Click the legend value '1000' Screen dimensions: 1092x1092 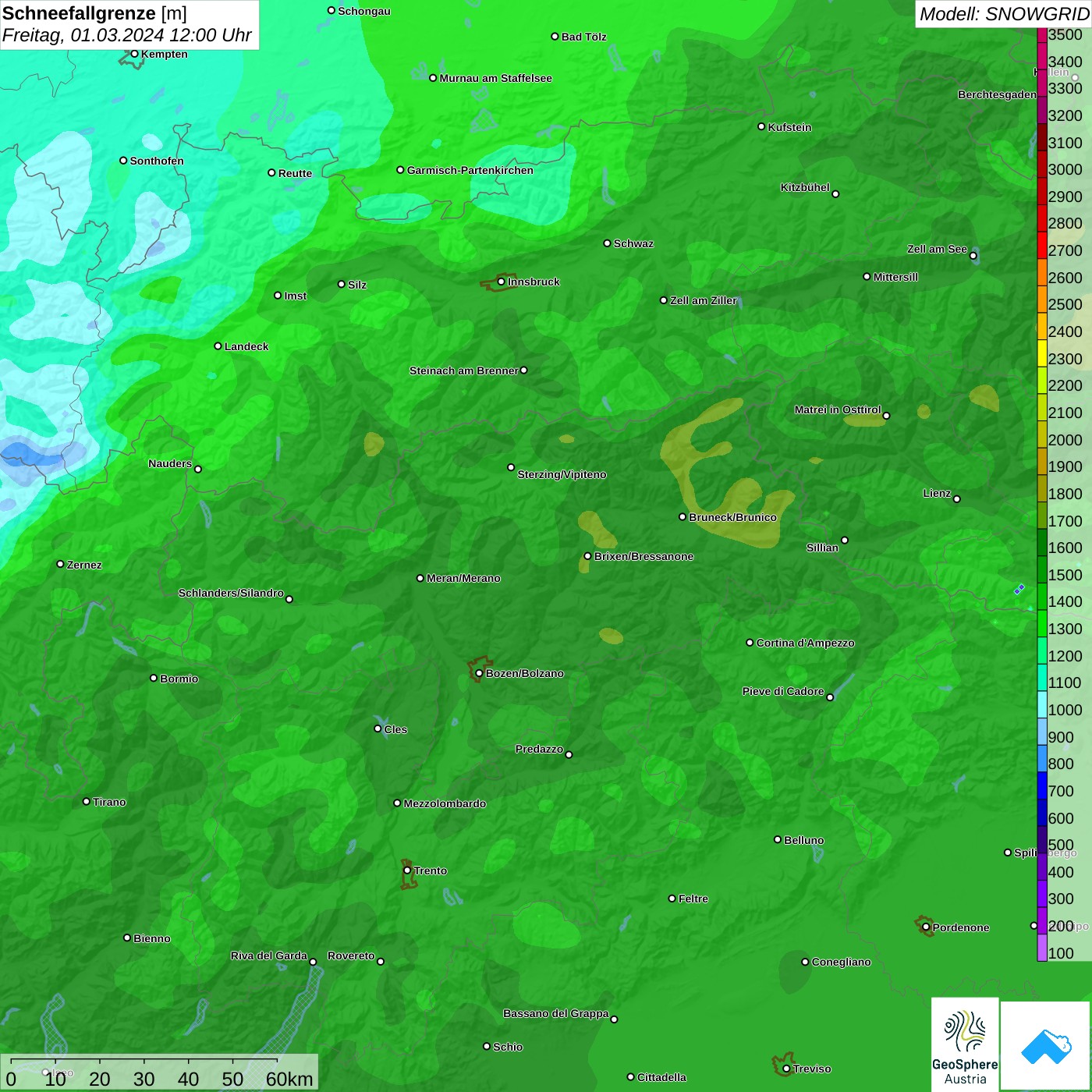(x=1065, y=710)
